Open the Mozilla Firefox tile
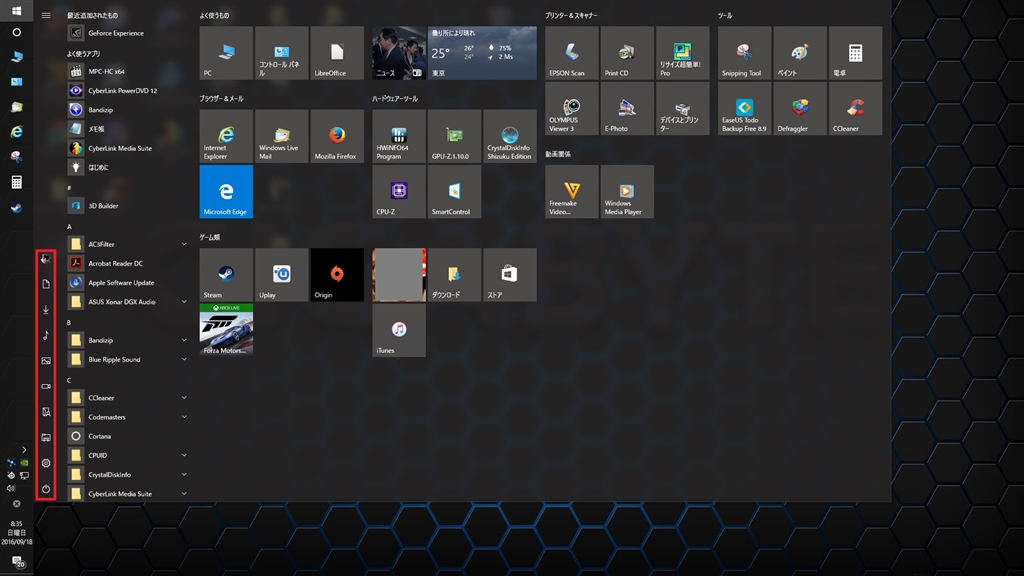The height and width of the screenshot is (576, 1024). pos(337,136)
